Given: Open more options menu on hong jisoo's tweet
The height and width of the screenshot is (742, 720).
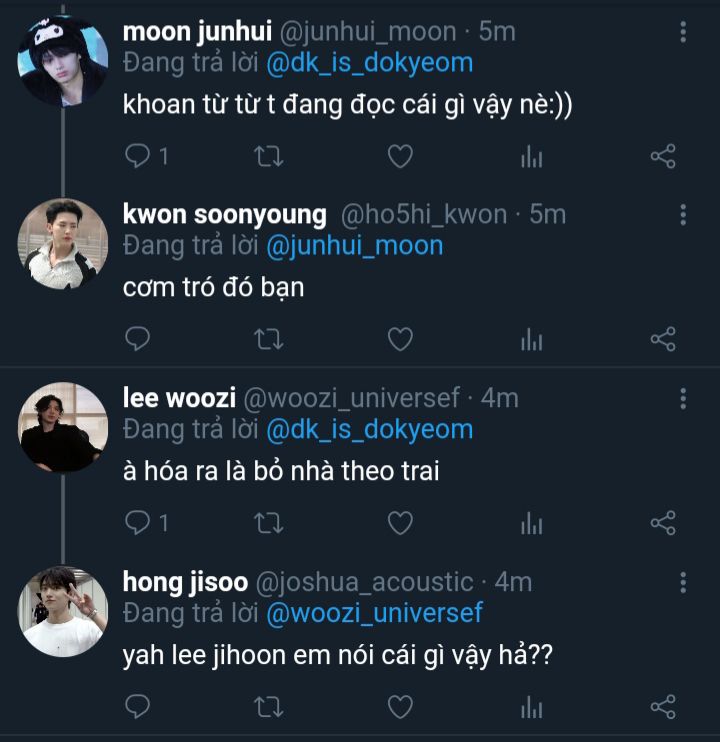Looking at the screenshot, I should tap(683, 582).
